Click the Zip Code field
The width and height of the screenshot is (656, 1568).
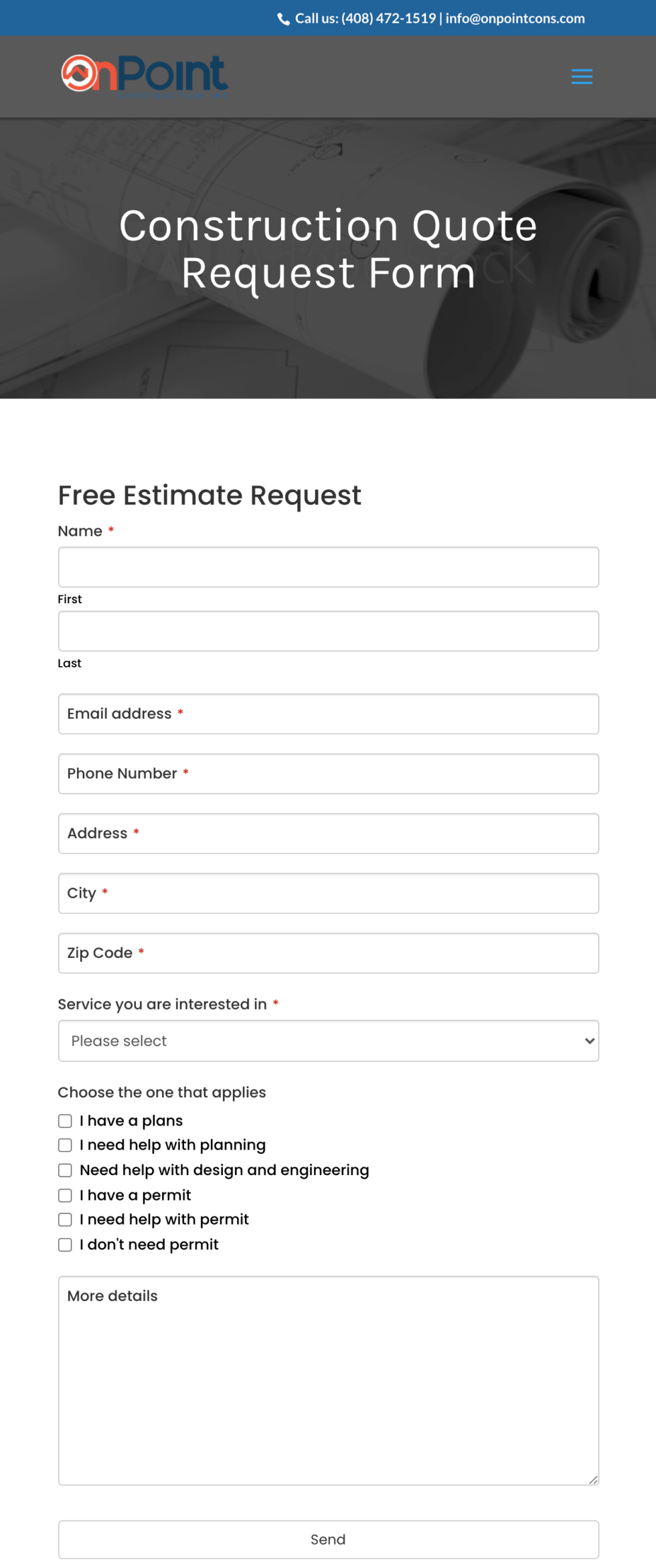coord(328,953)
